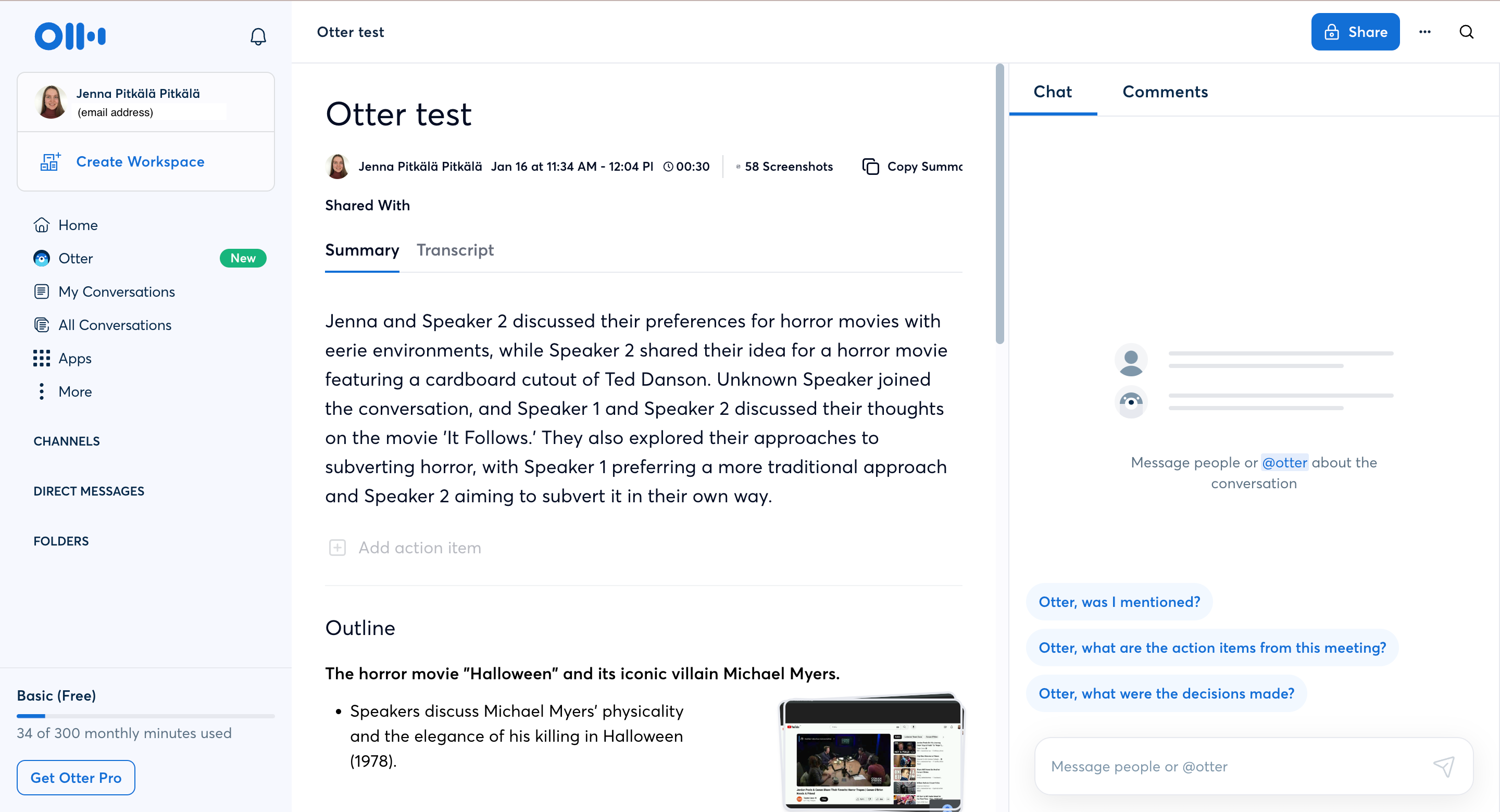Viewport: 1500px width, 812px height.
Task: Switch to the Transcript tab
Action: (455, 250)
